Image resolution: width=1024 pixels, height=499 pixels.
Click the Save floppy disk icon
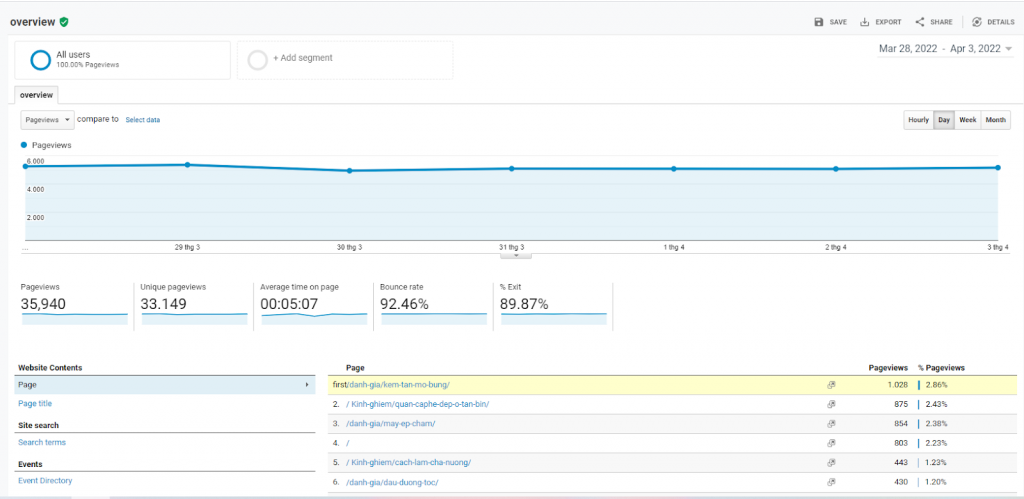click(x=819, y=22)
